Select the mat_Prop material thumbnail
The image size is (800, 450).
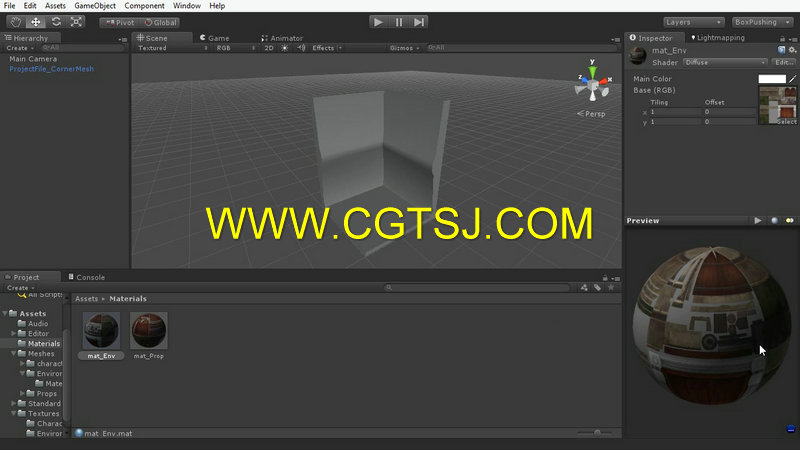pos(148,331)
